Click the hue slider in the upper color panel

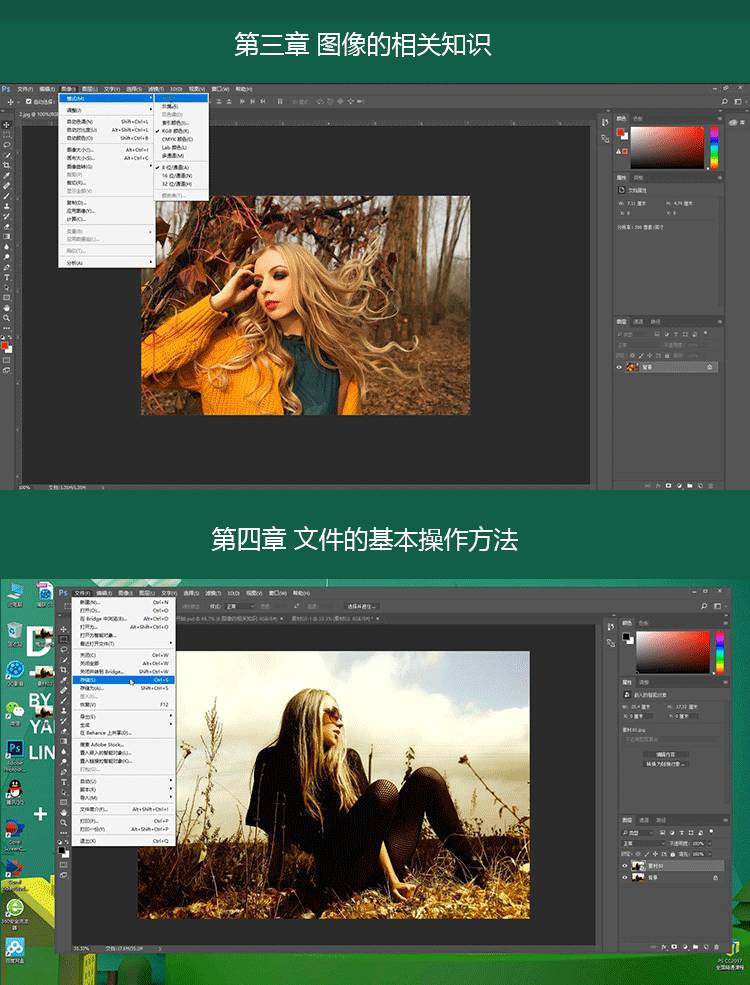coord(714,148)
